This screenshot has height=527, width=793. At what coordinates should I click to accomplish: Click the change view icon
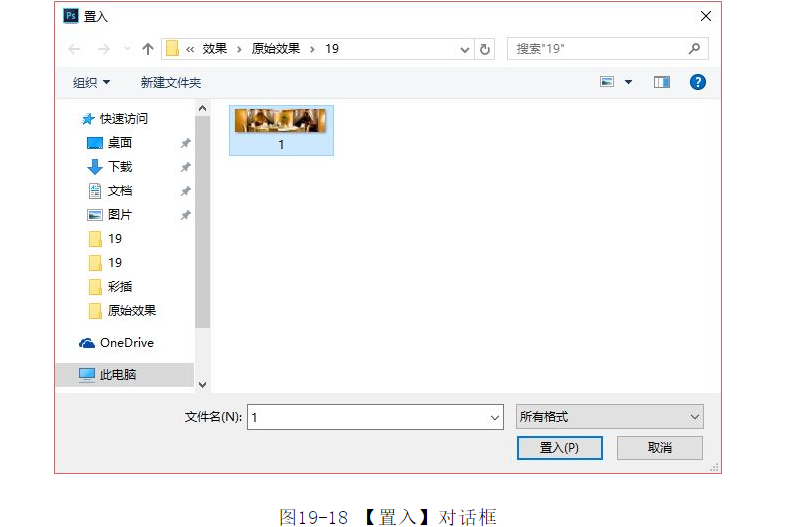tap(607, 82)
